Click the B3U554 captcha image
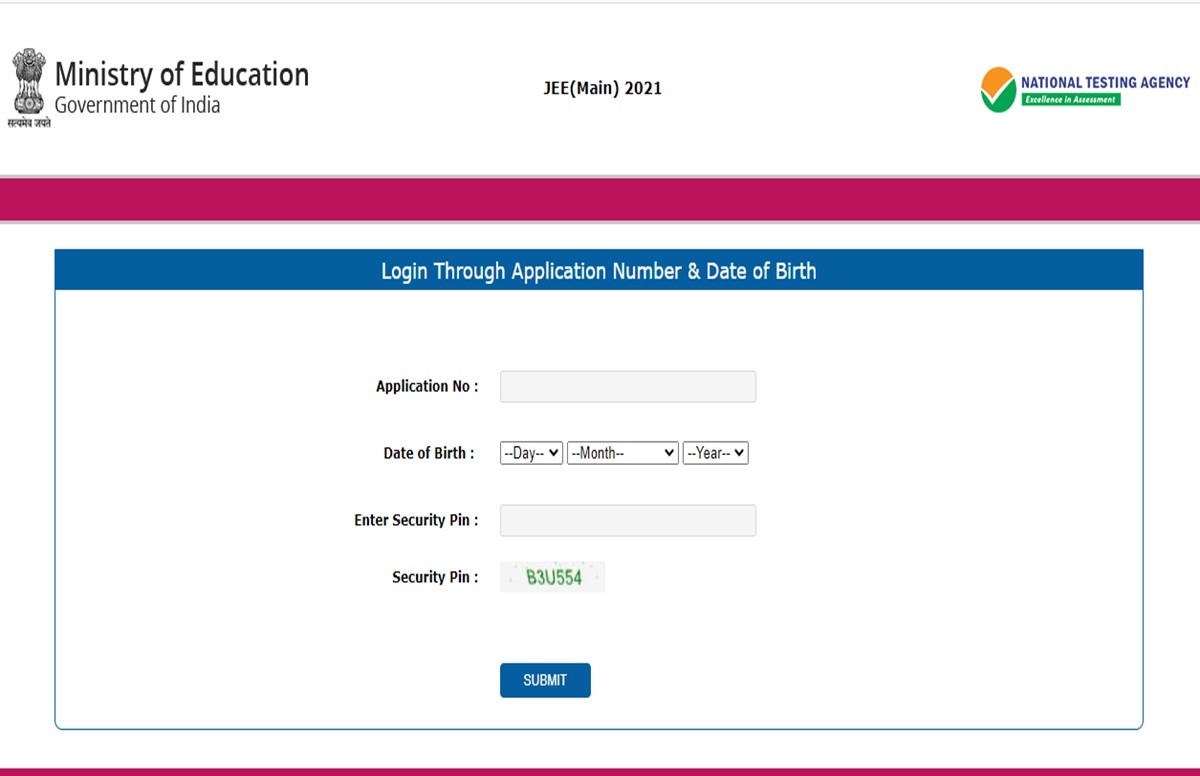The width and height of the screenshot is (1200, 776). [x=553, y=577]
